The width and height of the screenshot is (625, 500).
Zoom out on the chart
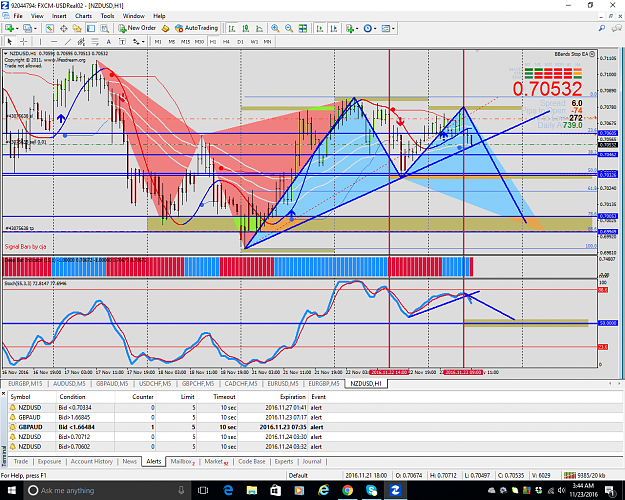[x=289, y=28]
